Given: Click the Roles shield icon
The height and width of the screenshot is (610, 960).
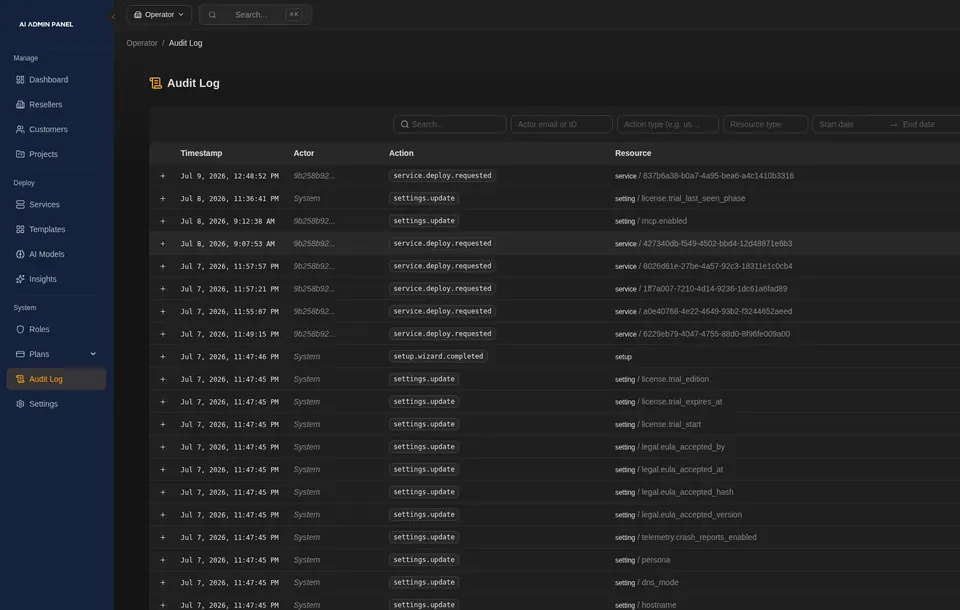Looking at the screenshot, I should [x=20, y=329].
